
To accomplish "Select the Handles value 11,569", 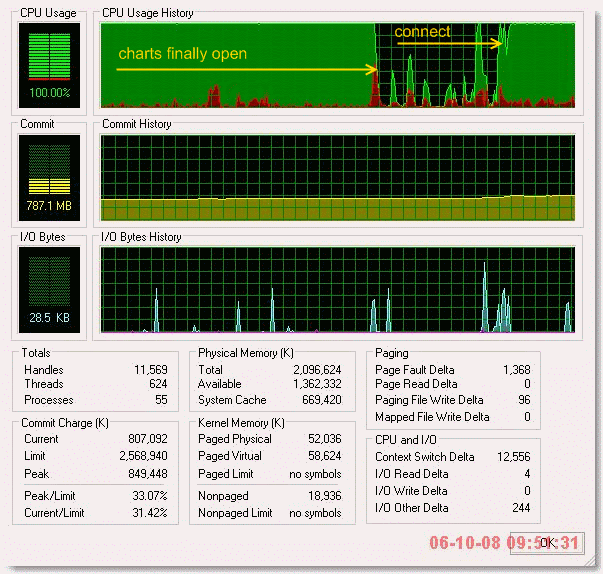I will coord(151,370).
